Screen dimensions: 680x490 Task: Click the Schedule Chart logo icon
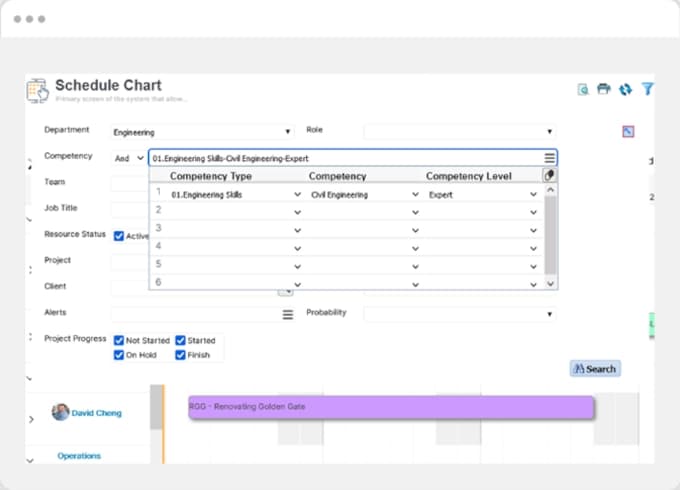click(x=37, y=90)
